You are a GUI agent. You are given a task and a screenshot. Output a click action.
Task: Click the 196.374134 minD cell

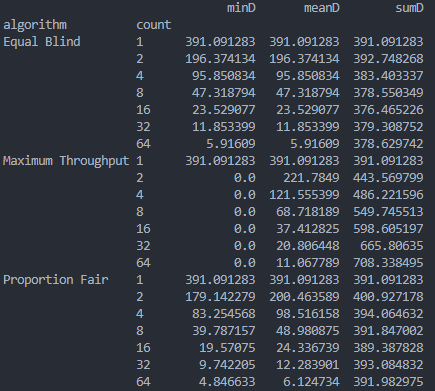pos(220,59)
